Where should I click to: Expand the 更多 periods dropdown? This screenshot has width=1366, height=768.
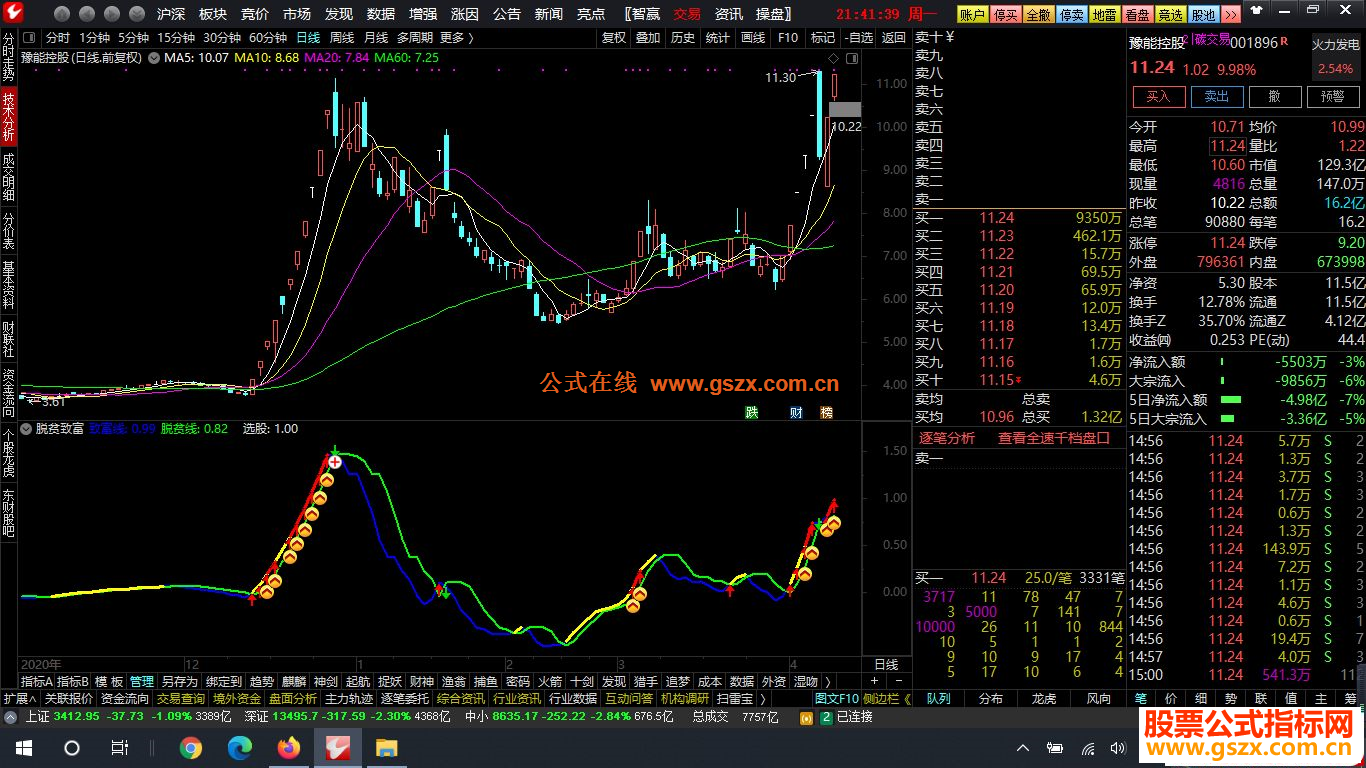coord(456,38)
